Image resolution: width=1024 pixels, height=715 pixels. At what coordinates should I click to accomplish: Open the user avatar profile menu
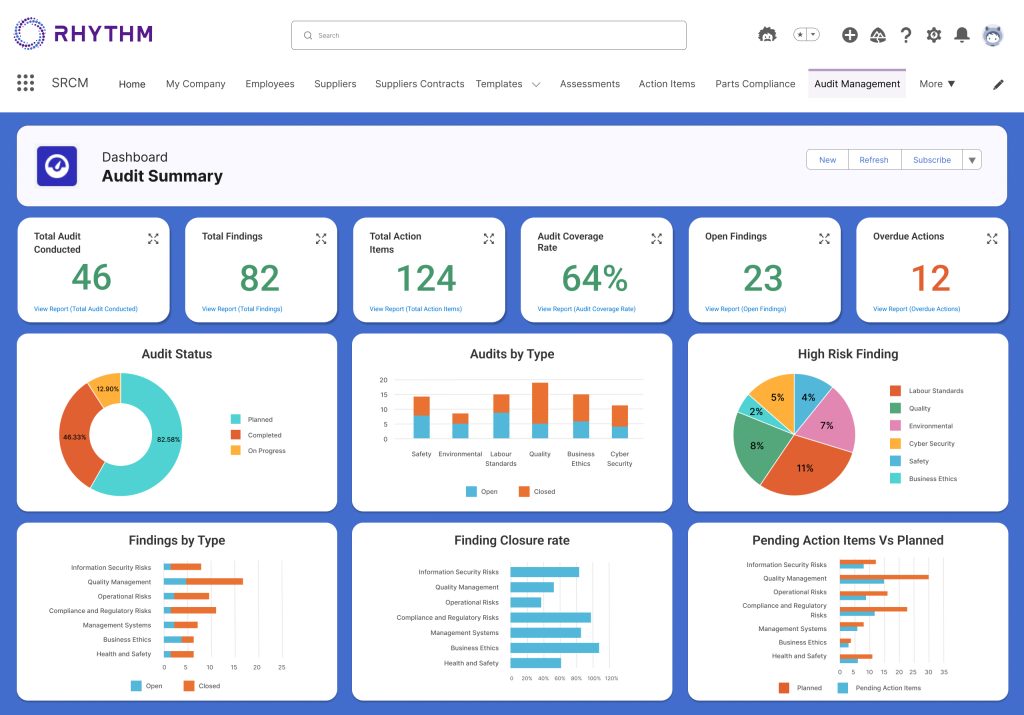(992, 35)
